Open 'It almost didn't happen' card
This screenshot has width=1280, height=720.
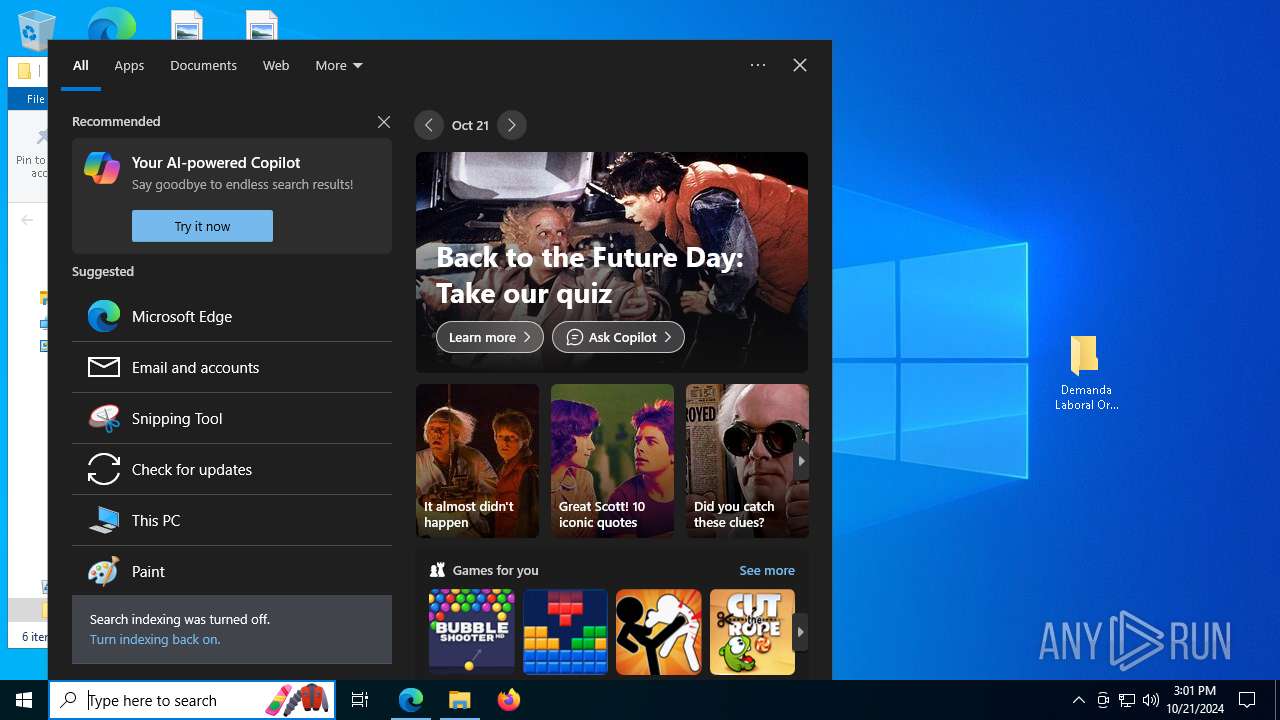click(x=477, y=461)
